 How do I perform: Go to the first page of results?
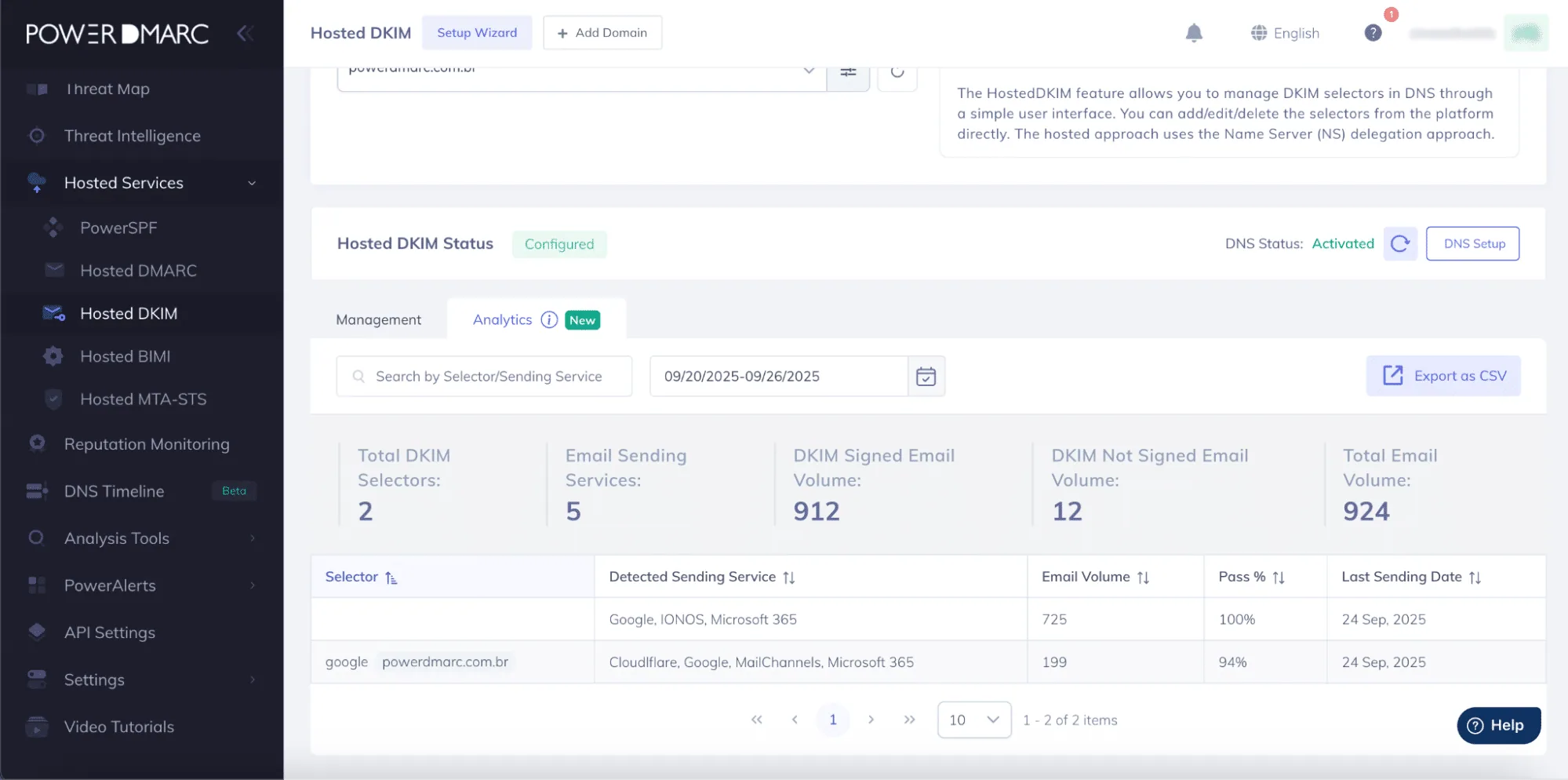756,720
